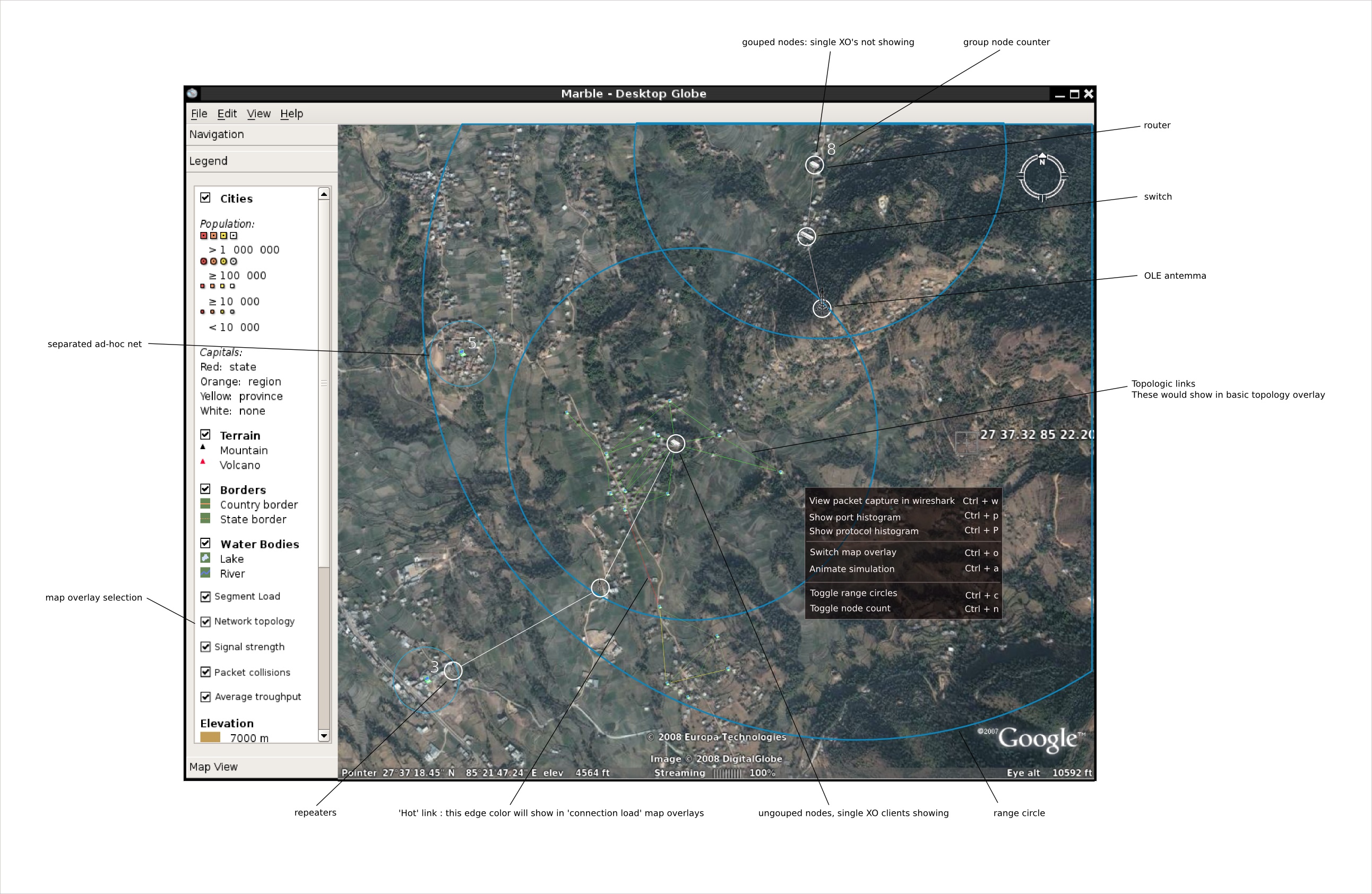Click the router node icon near counter 8
The width and height of the screenshot is (1372, 894).
pyautogui.click(x=814, y=166)
